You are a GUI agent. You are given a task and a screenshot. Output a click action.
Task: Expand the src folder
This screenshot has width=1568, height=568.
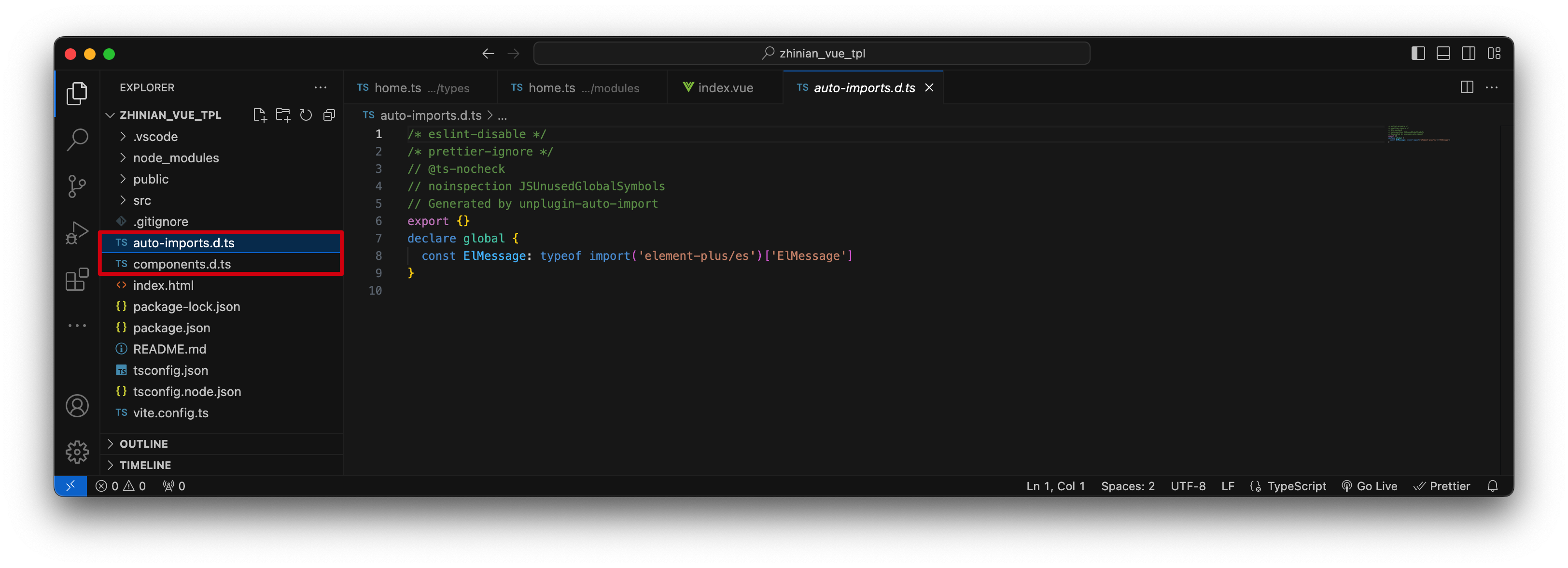tap(223, 200)
